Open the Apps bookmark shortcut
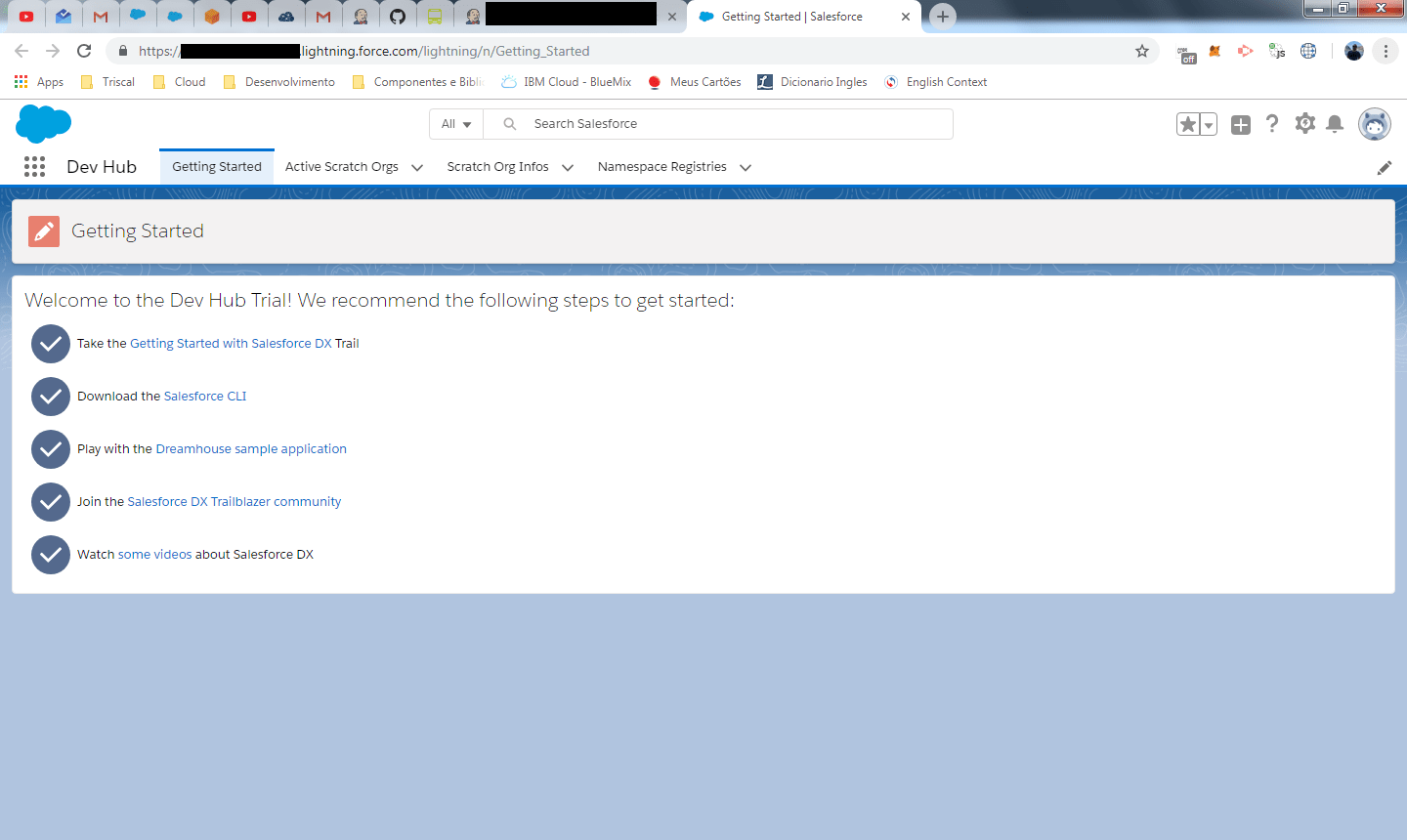The height and width of the screenshot is (840, 1407). pos(39,82)
